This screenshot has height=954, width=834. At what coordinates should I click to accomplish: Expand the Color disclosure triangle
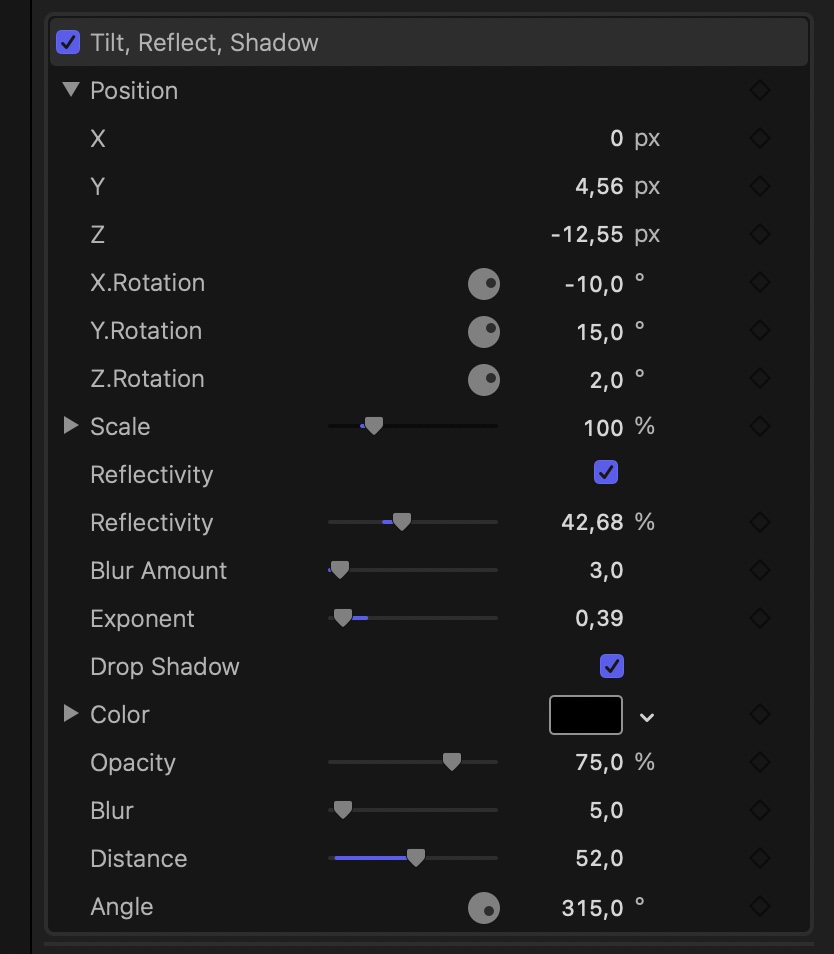[70, 714]
